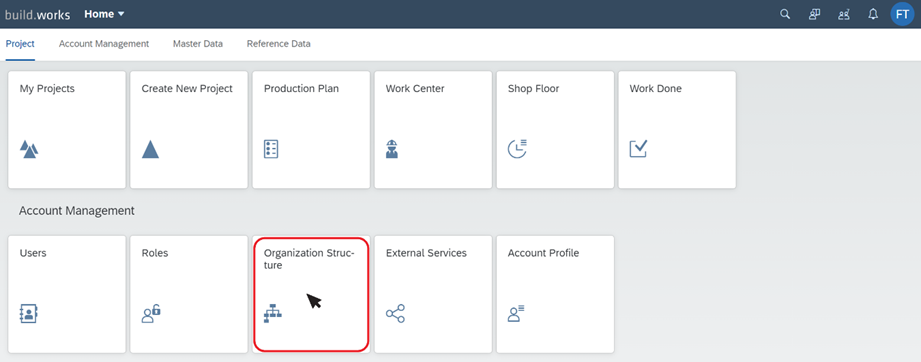921x362 pixels.
Task: Open the FT user avatar menu
Action: point(903,14)
